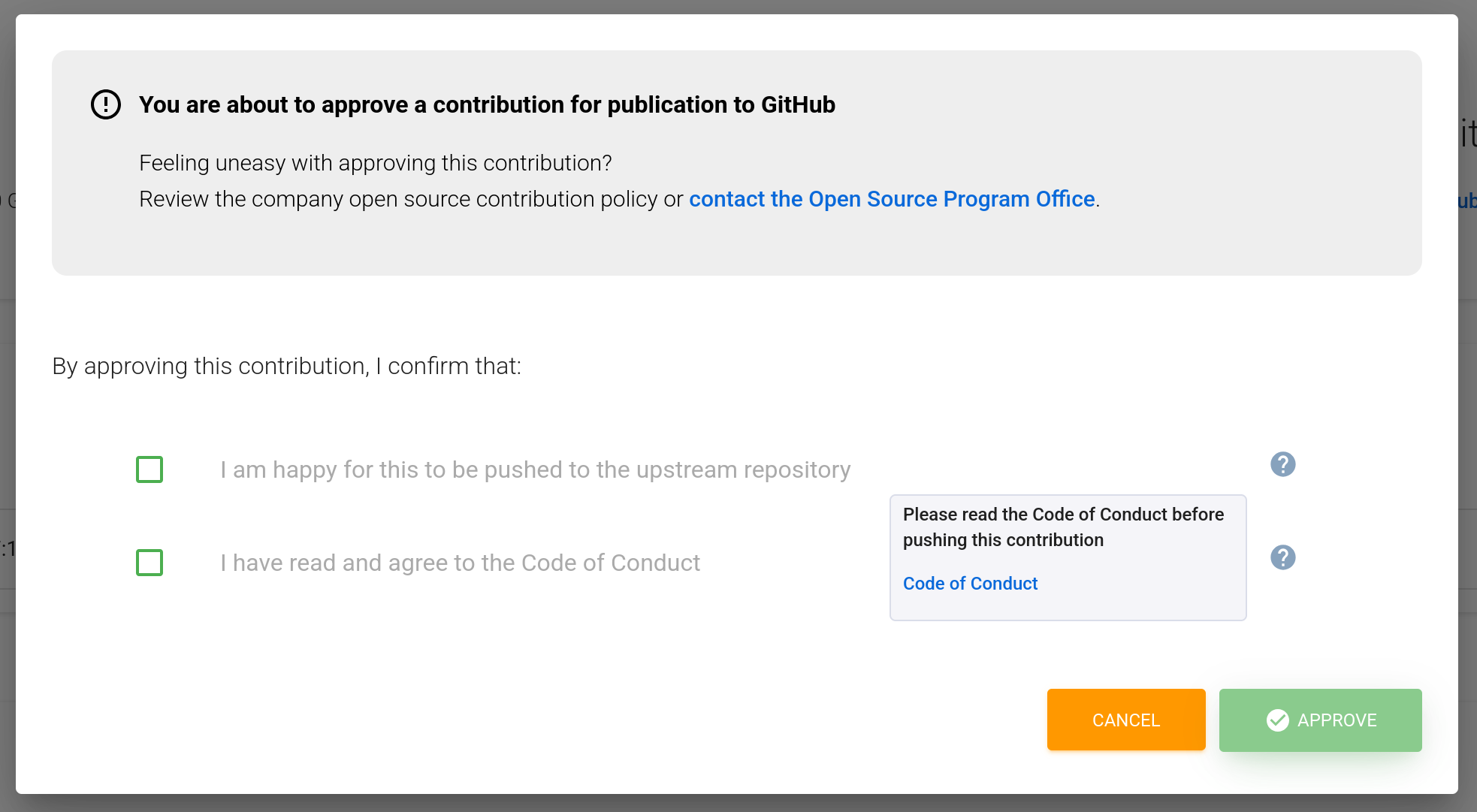Enable the Code of Conduct agreement checkbox
This screenshot has width=1477, height=812.
(150, 563)
